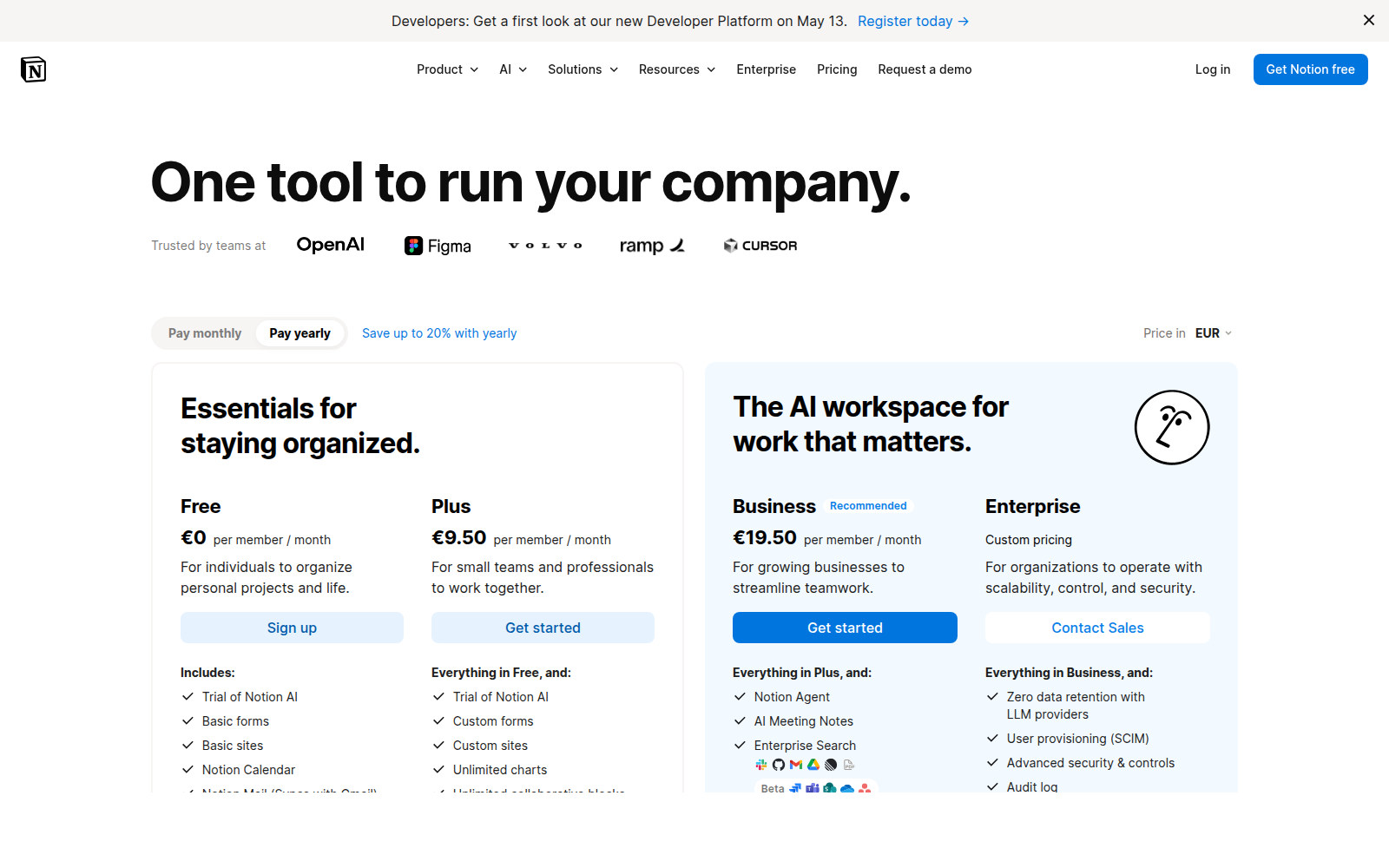
Task: Open Request a demo page
Action: click(x=925, y=69)
